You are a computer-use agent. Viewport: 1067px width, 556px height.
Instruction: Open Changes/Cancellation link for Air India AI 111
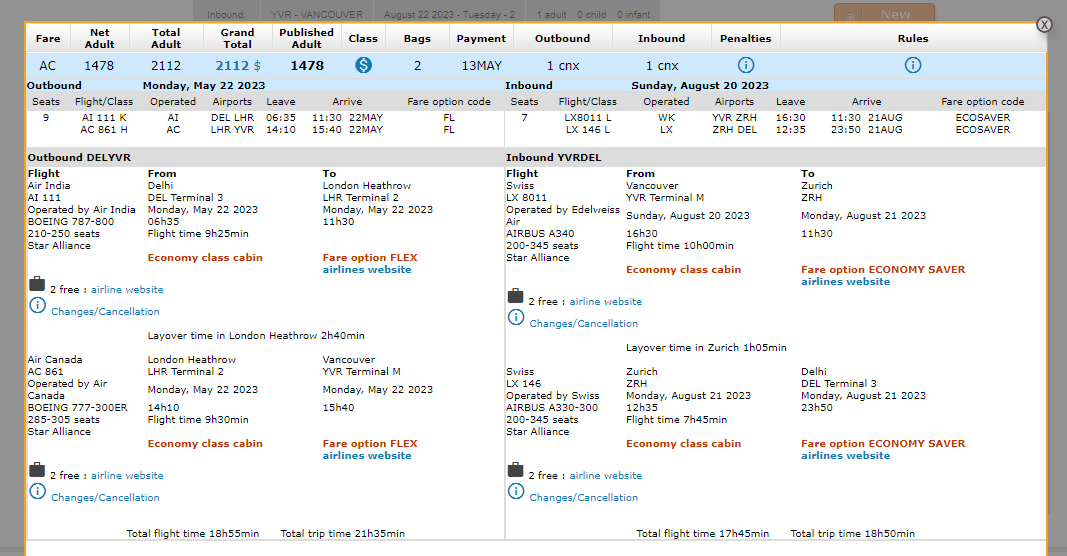105,312
